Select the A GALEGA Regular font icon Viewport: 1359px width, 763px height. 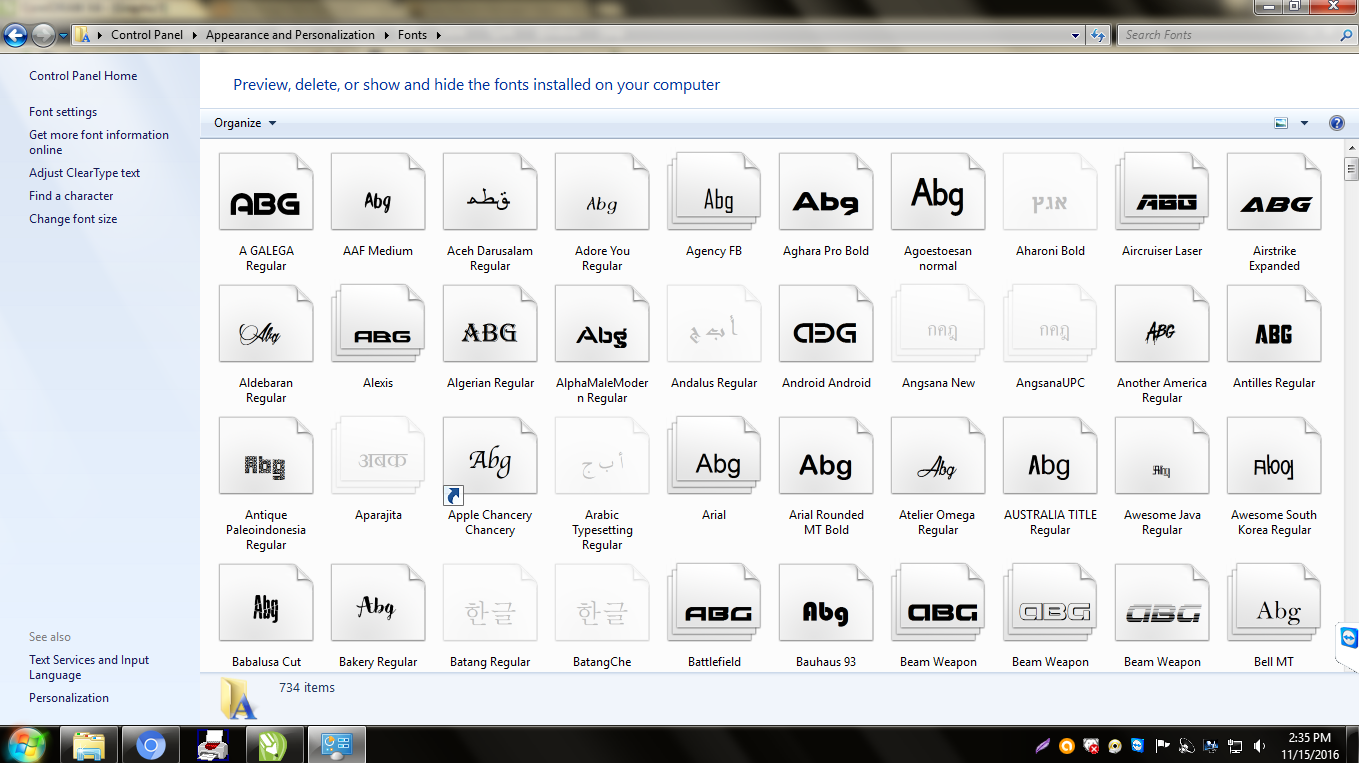click(266, 192)
